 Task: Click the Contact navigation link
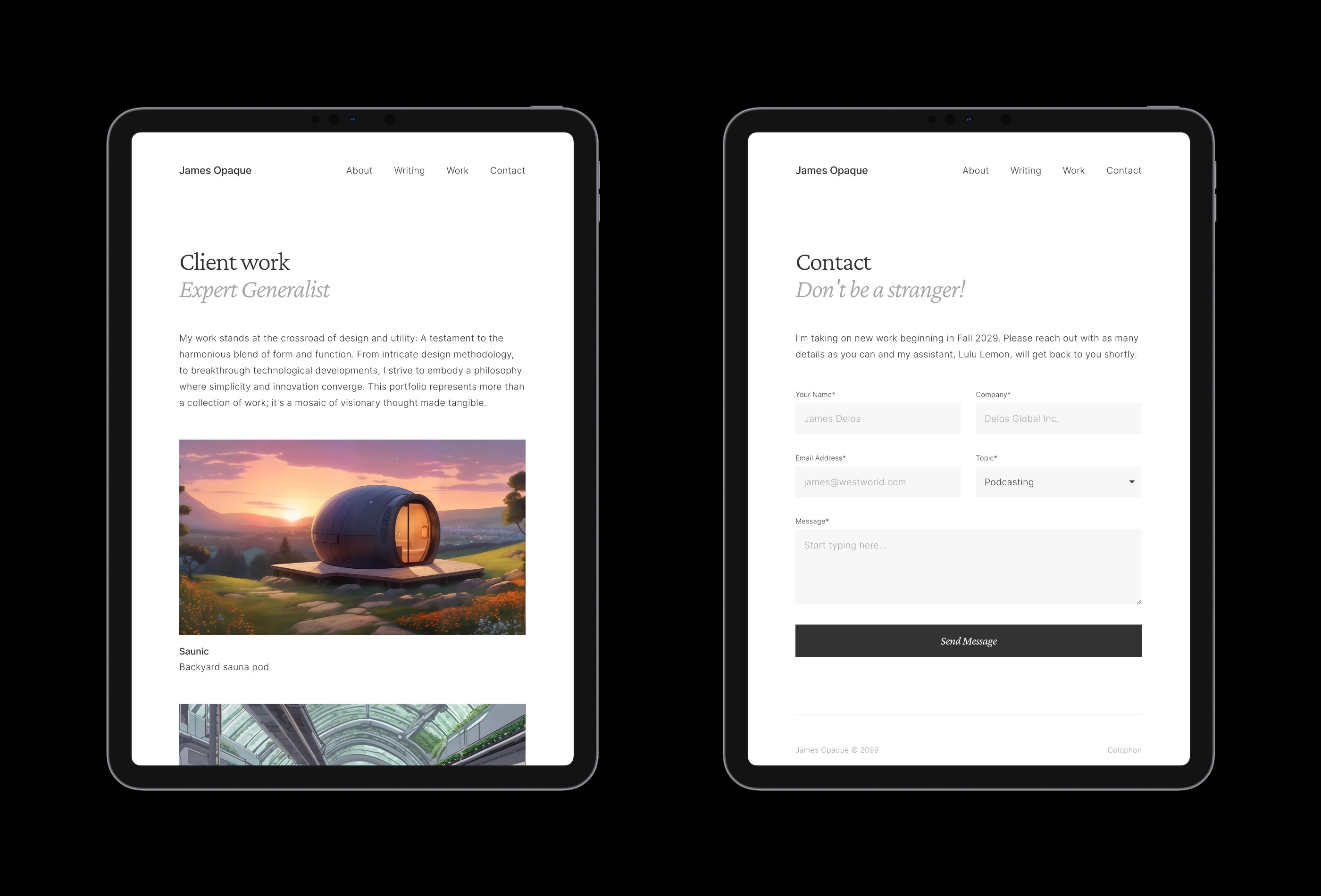pyautogui.click(x=507, y=170)
